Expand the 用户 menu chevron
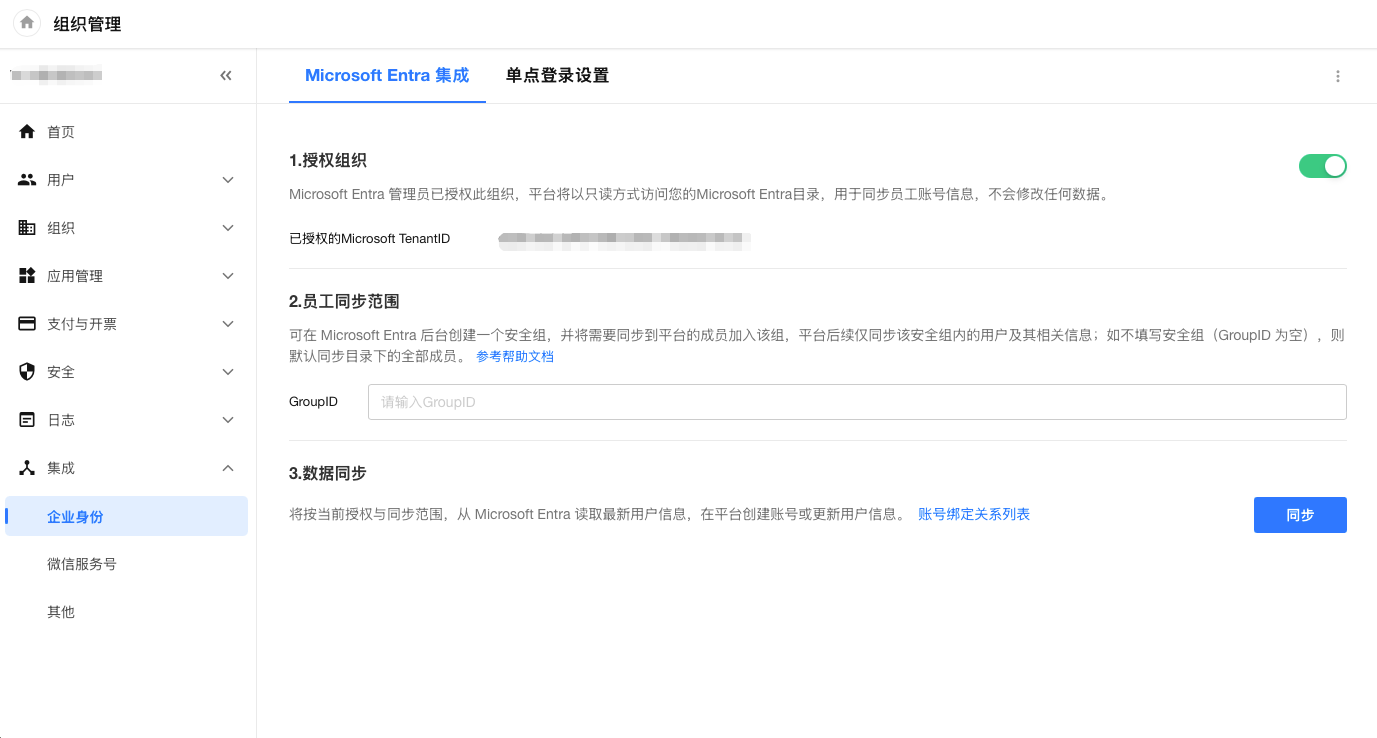This screenshot has width=1377, height=738. coord(228,180)
